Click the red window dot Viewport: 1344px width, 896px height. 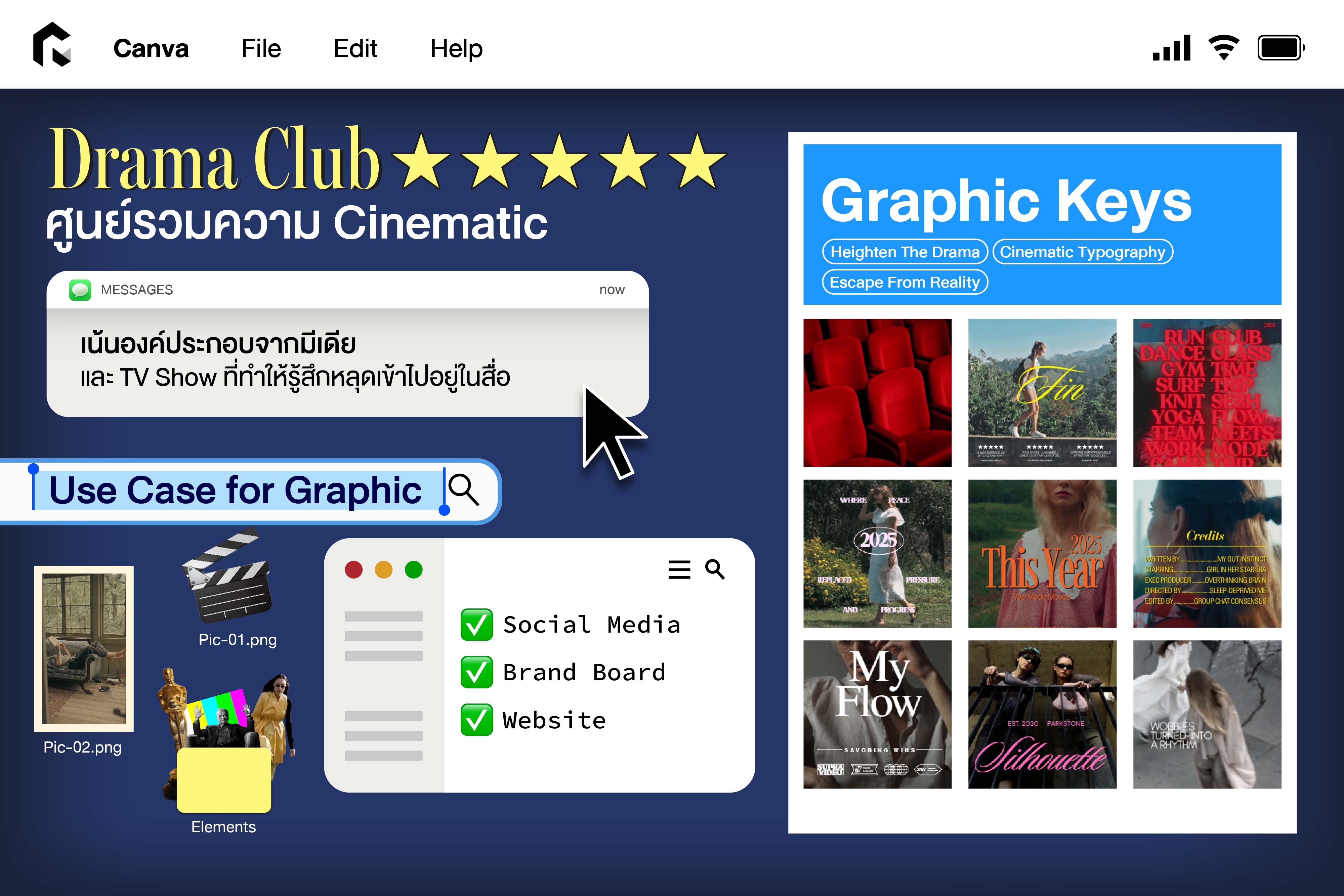(x=354, y=570)
